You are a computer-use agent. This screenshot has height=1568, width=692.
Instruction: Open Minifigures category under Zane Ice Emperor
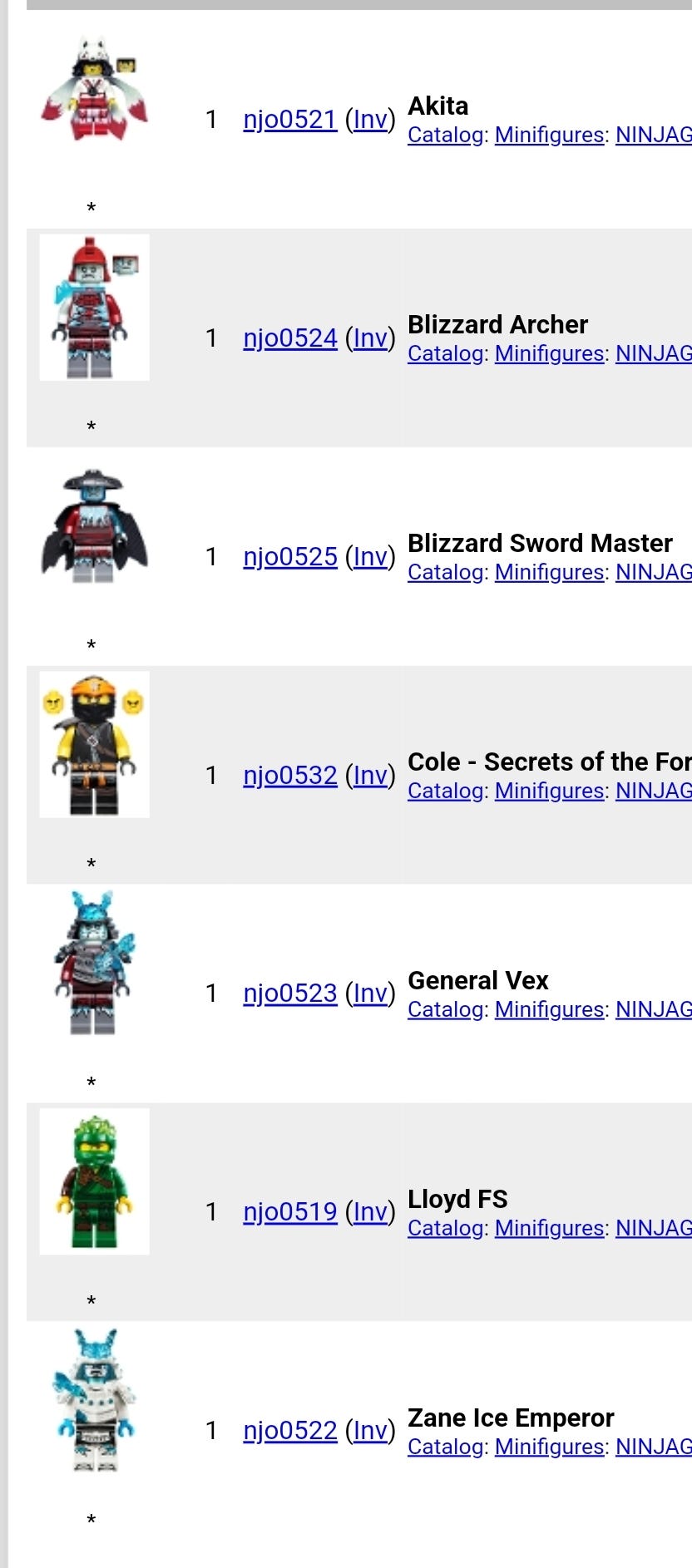(549, 1447)
